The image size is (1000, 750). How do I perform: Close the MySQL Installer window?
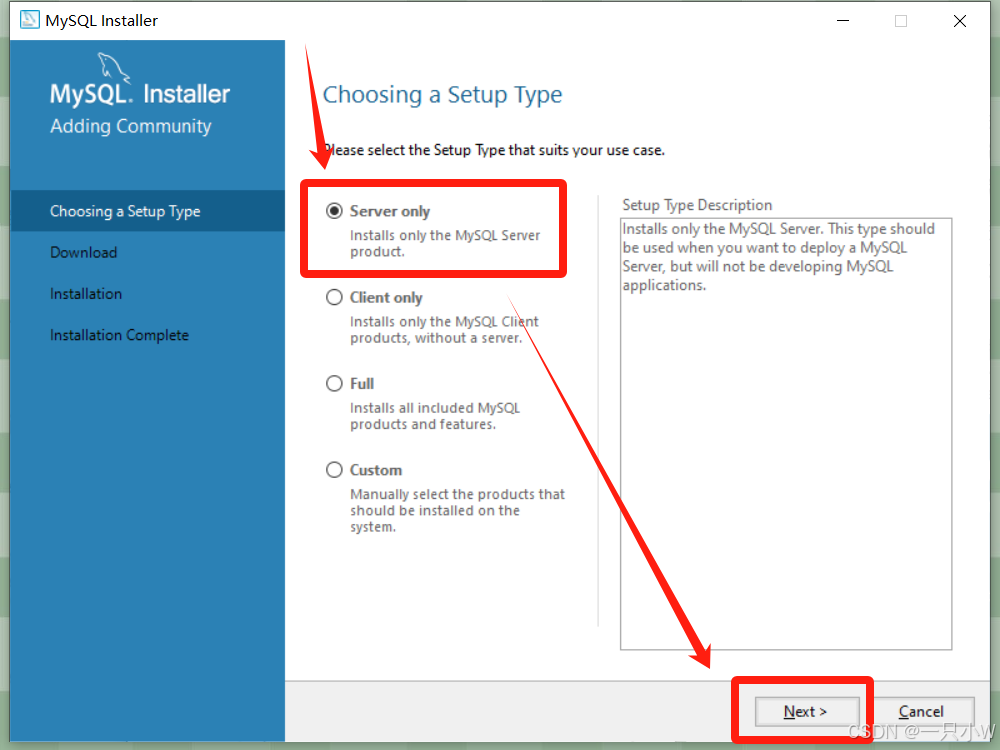pyautogui.click(x=960, y=21)
